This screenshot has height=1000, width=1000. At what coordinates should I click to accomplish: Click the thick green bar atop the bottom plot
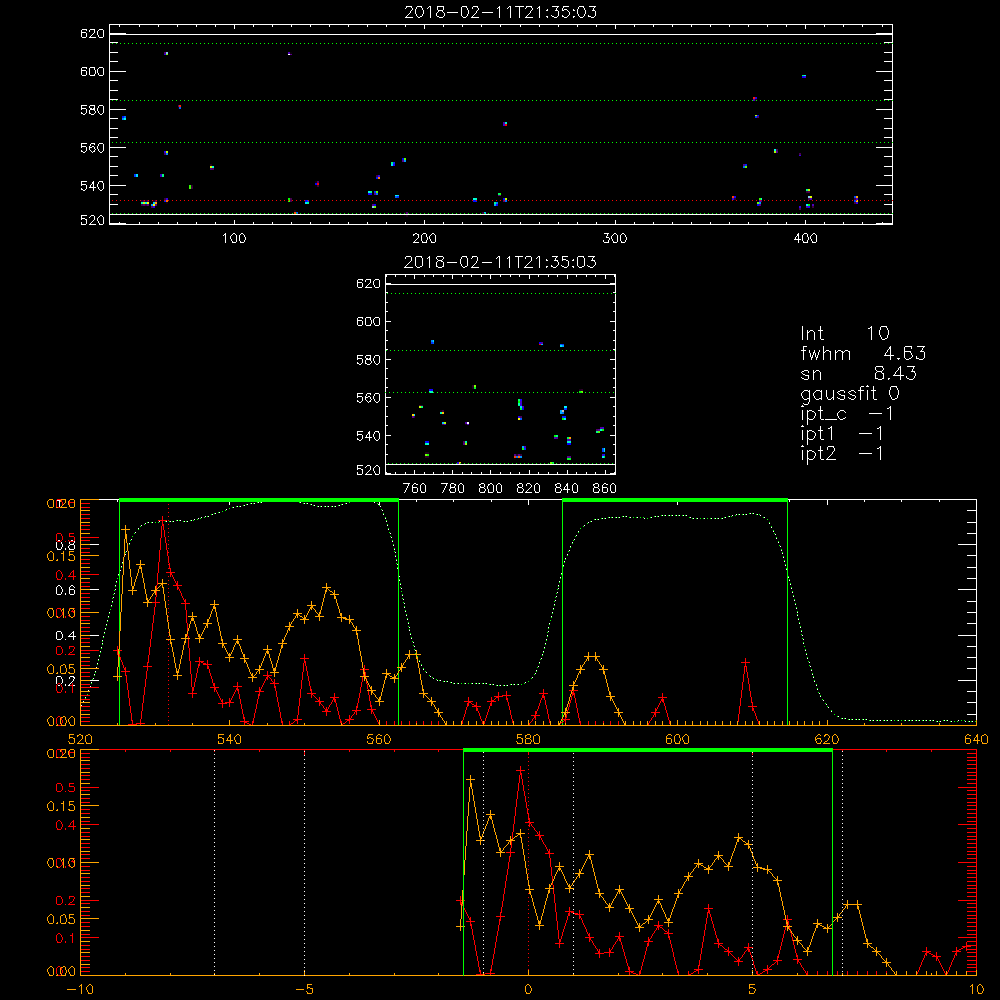click(648, 751)
